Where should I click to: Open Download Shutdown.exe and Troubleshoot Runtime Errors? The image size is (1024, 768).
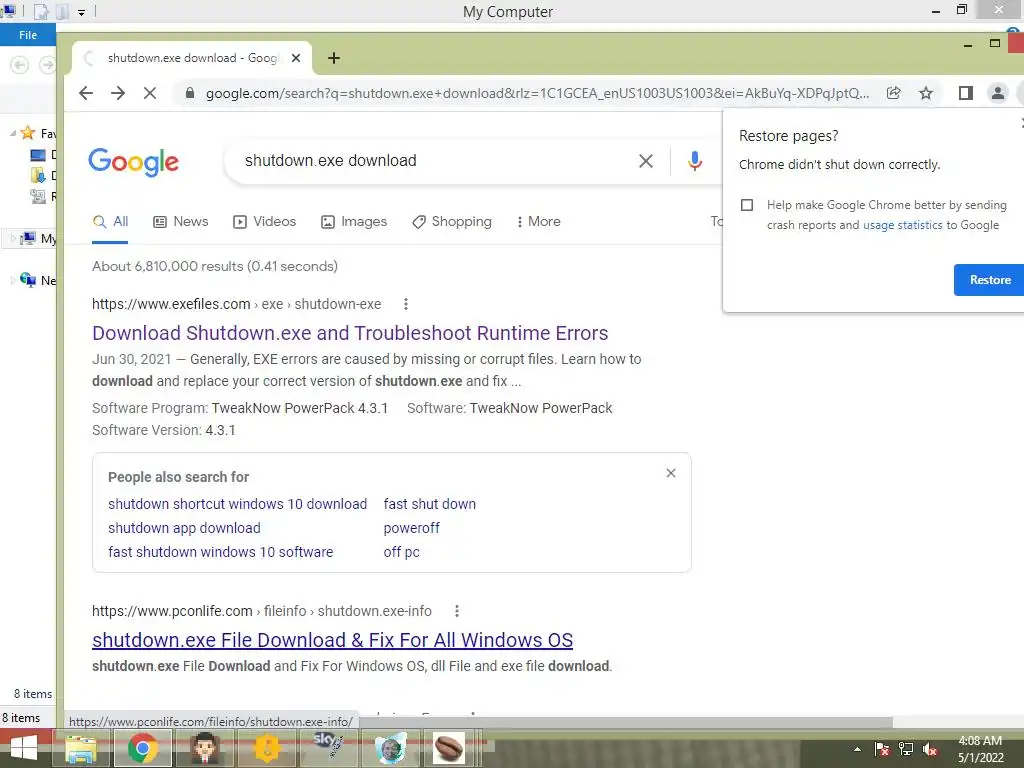(350, 333)
